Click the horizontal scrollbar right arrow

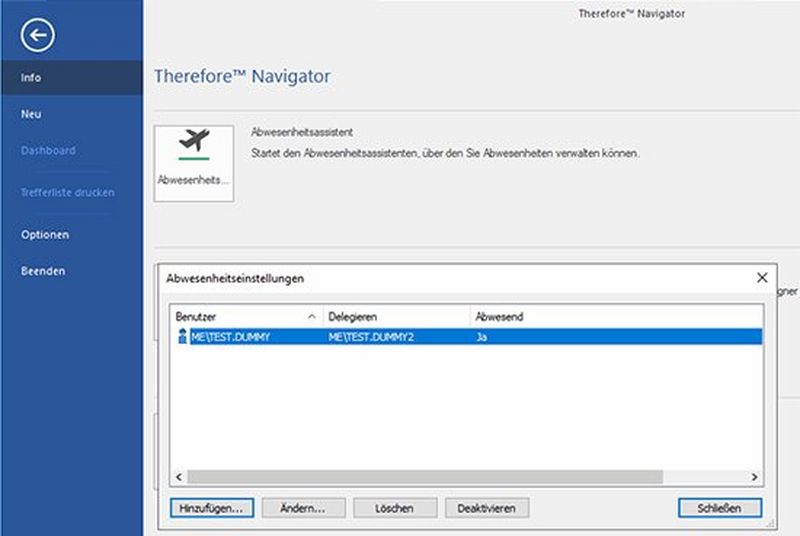pyautogui.click(x=754, y=477)
